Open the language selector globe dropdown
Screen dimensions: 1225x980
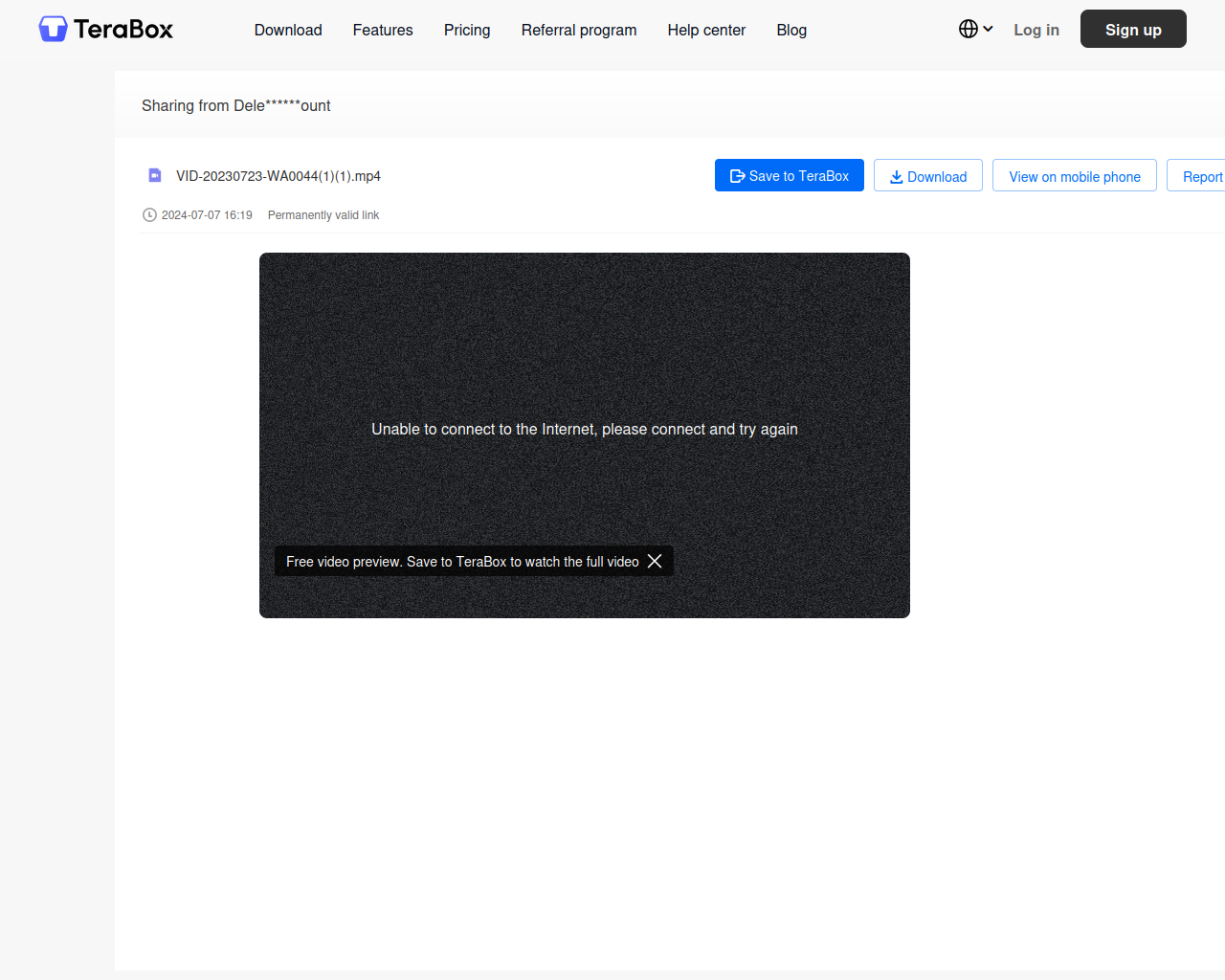[x=976, y=29]
